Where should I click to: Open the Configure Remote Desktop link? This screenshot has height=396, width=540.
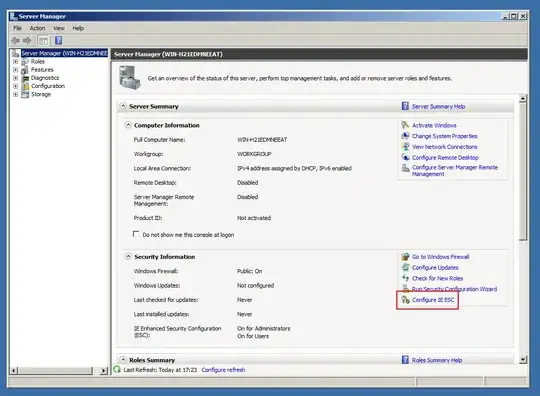coord(445,157)
